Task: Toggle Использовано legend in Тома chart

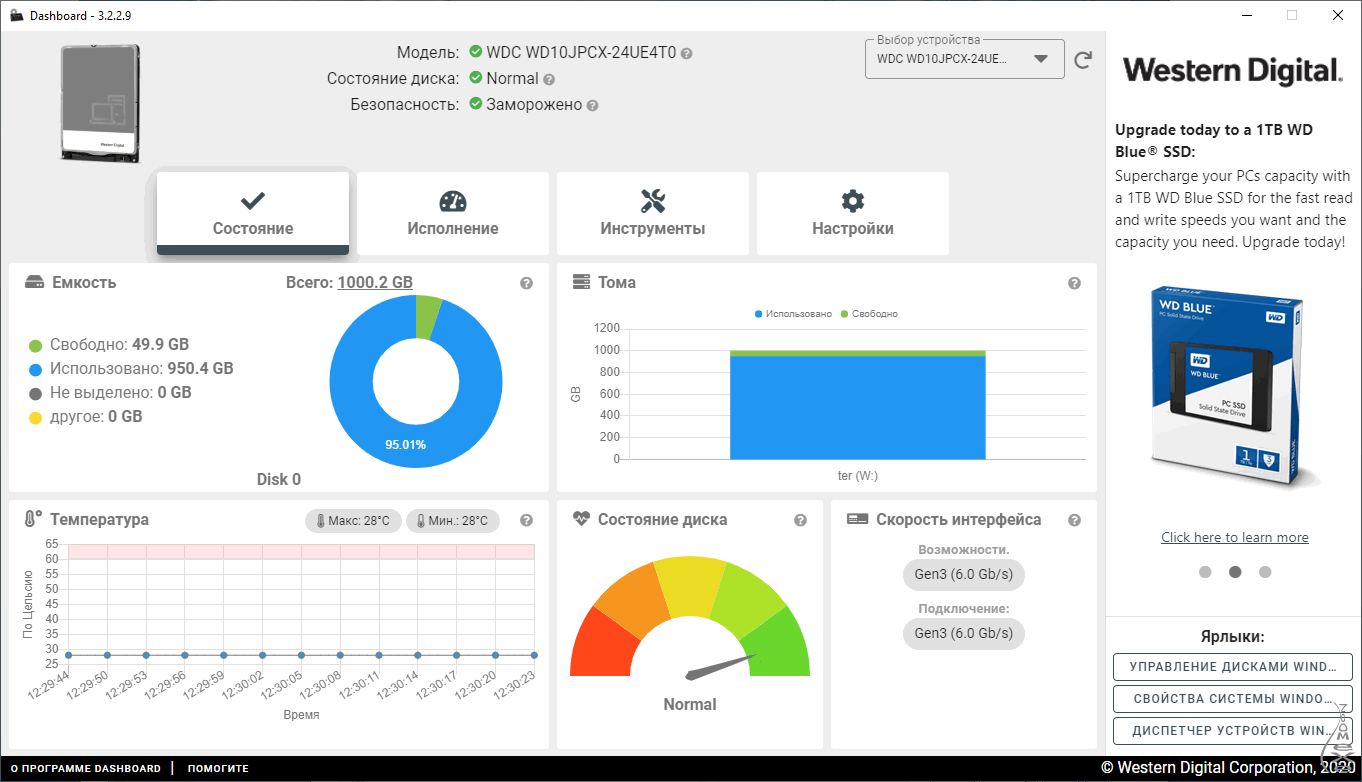Action: click(x=794, y=314)
